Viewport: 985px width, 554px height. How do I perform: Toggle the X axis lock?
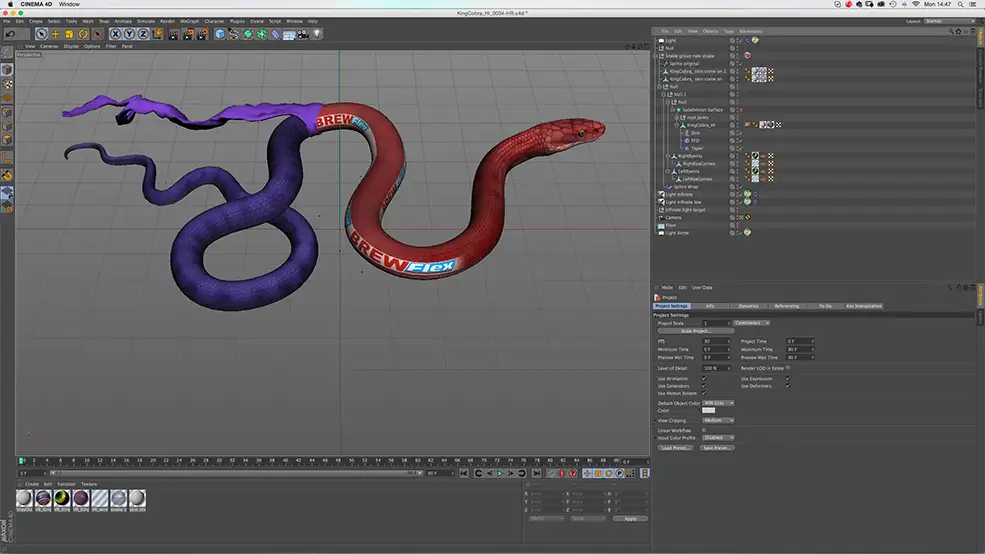(116, 34)
